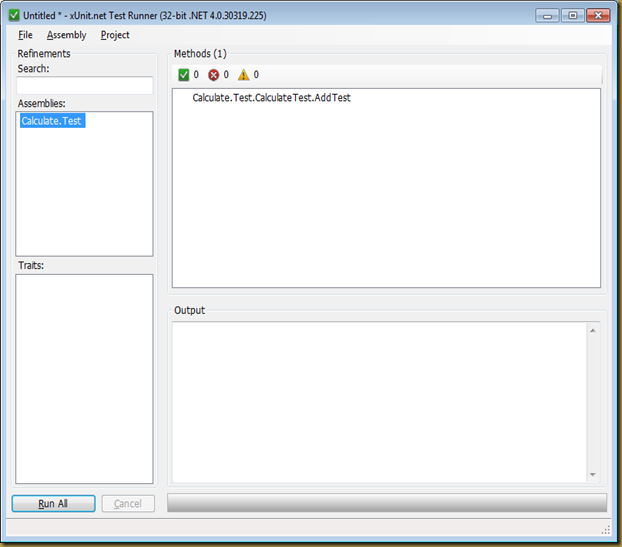Toggle the failed tests red X filter
622x547 pixels.
(213, 75)
